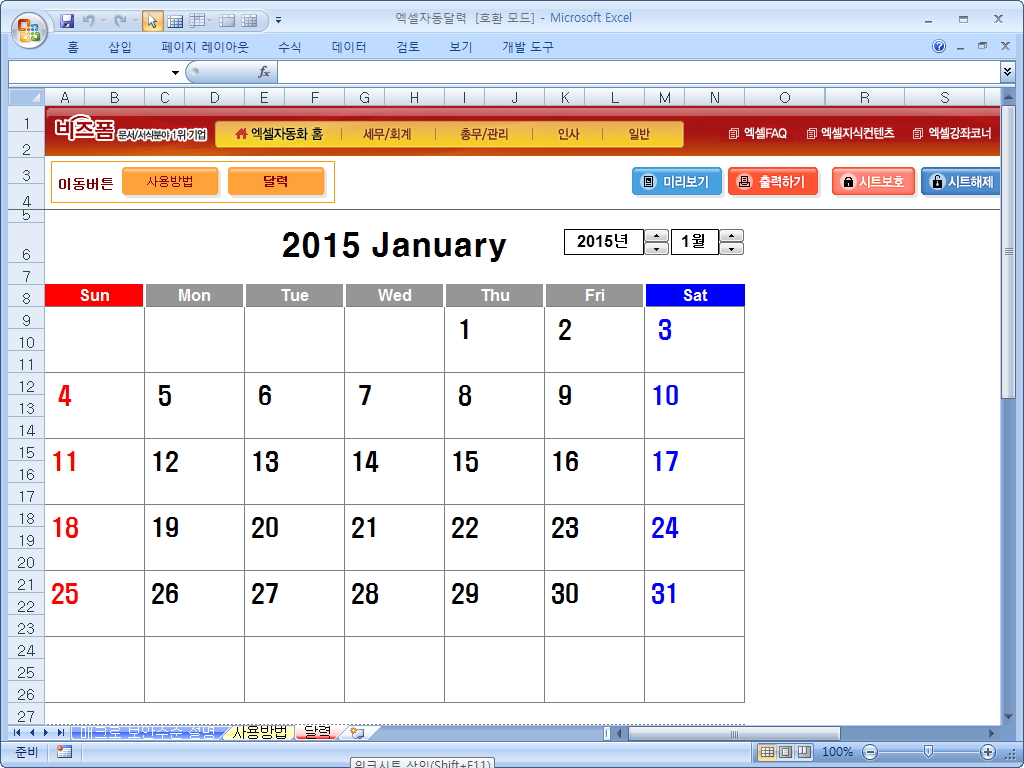Click the insert worksheet tab icon
Image resolution: width=1024 pixels, height=768 pixels.
pyautogui.click(x=357, y=733)
